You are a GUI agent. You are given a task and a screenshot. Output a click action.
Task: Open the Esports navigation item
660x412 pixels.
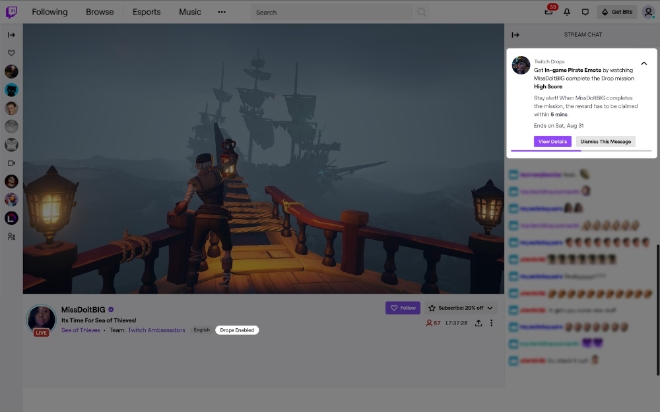tap(146, 12)
